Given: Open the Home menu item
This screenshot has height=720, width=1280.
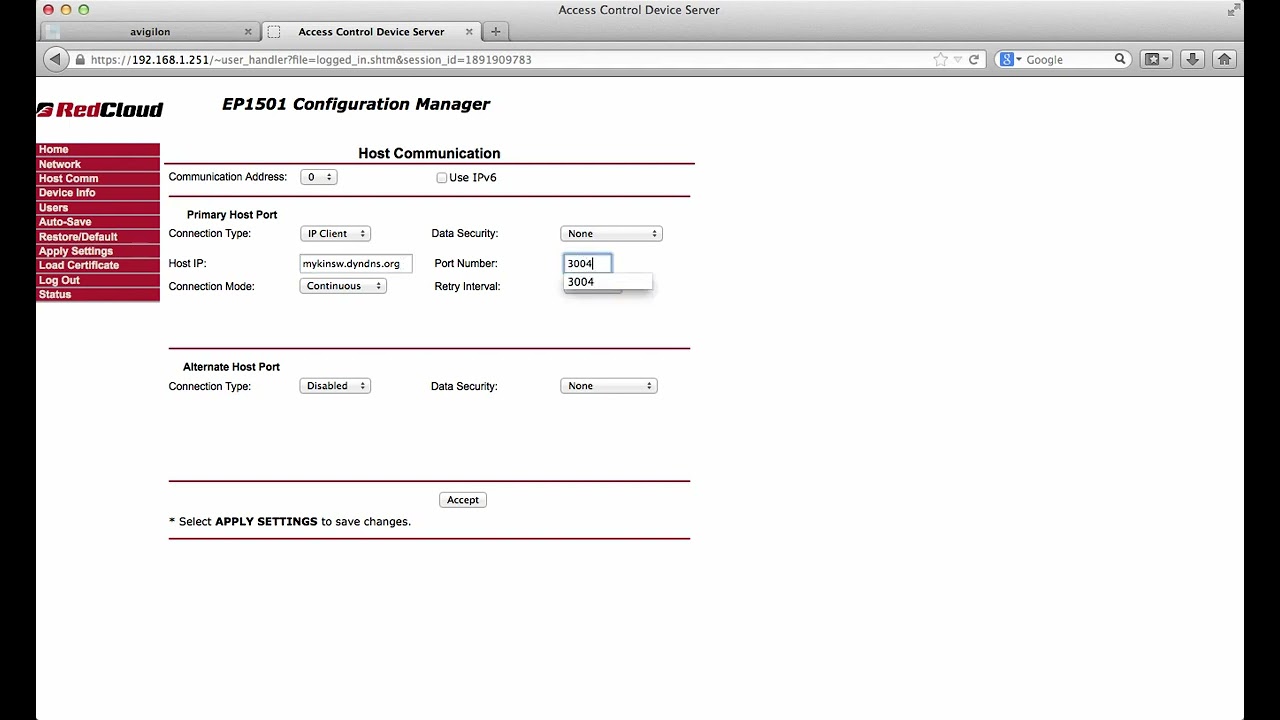Looking at the screenshot, I should (x=98, y=150).
